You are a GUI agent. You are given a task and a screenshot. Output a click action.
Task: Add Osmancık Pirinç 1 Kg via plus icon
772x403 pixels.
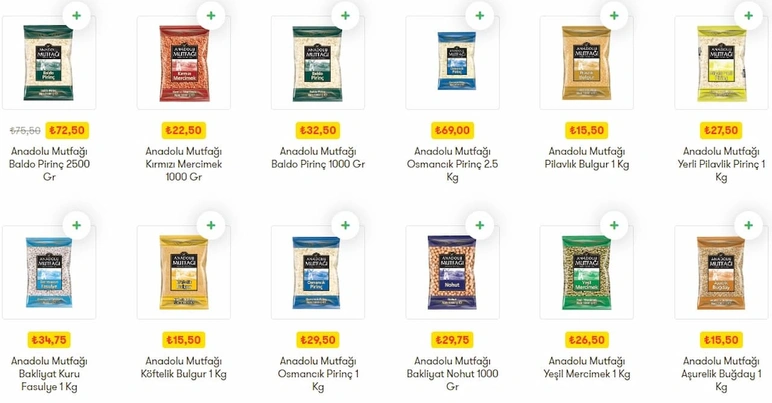(x=345, y=225)
